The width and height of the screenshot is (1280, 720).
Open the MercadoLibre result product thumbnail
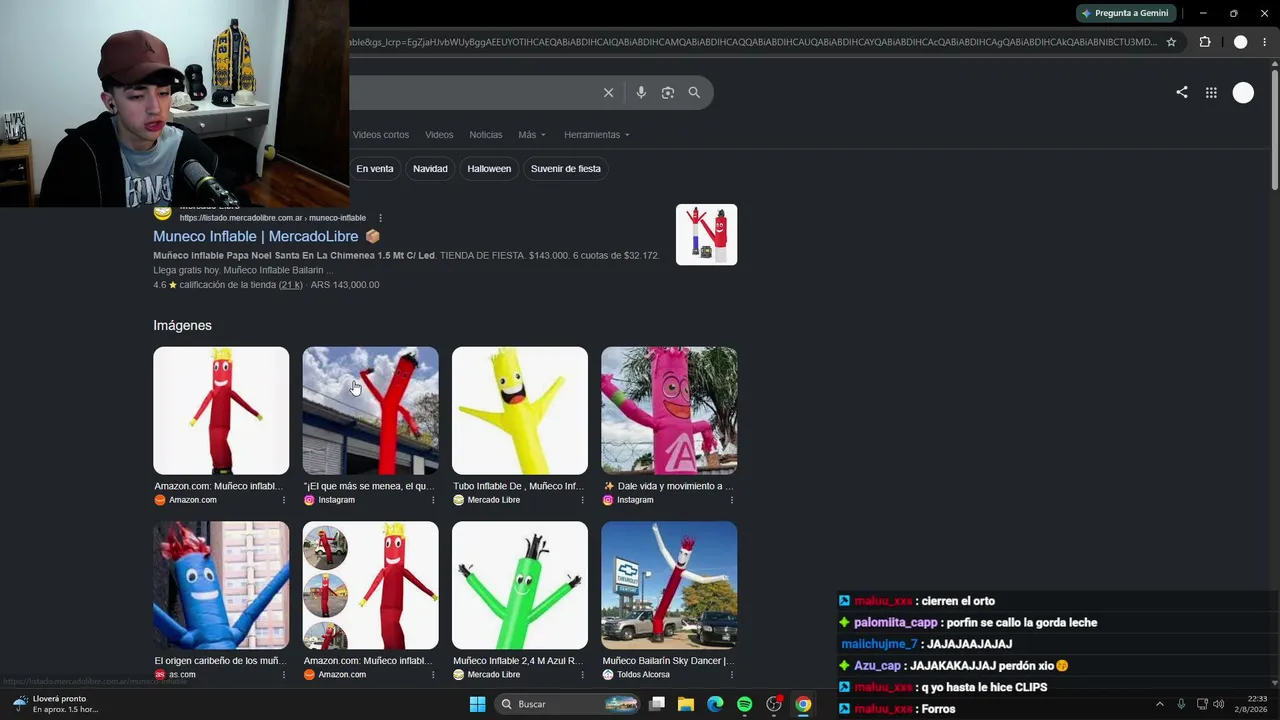pyautogui.click(x=706, y=235)
